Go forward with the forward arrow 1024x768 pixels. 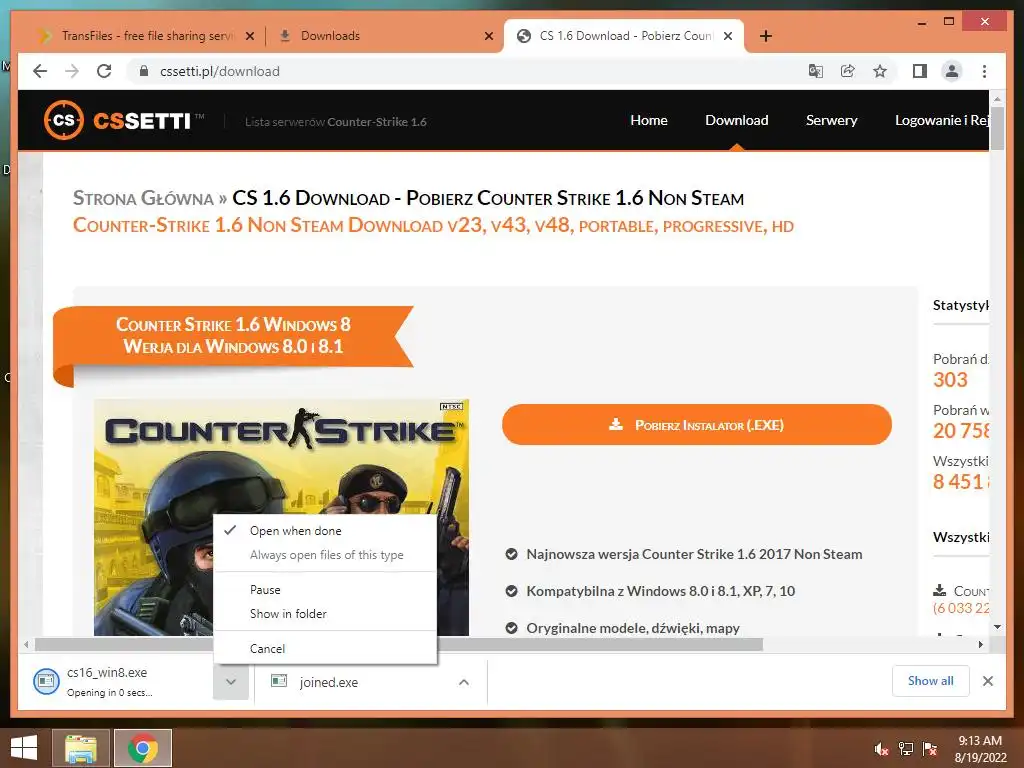pos(72,71)
